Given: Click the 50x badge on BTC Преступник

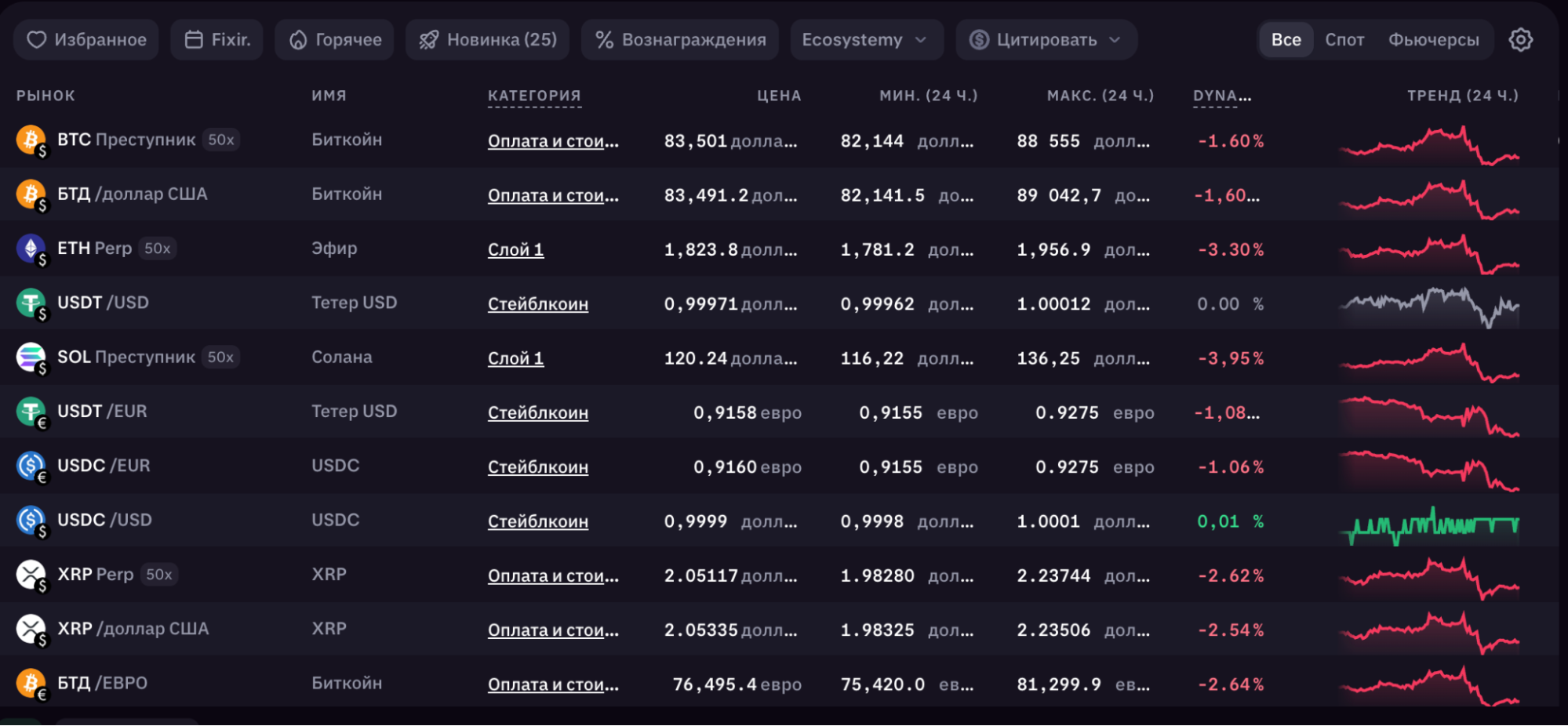Looking at the screenshot, I should click(220, 140).
